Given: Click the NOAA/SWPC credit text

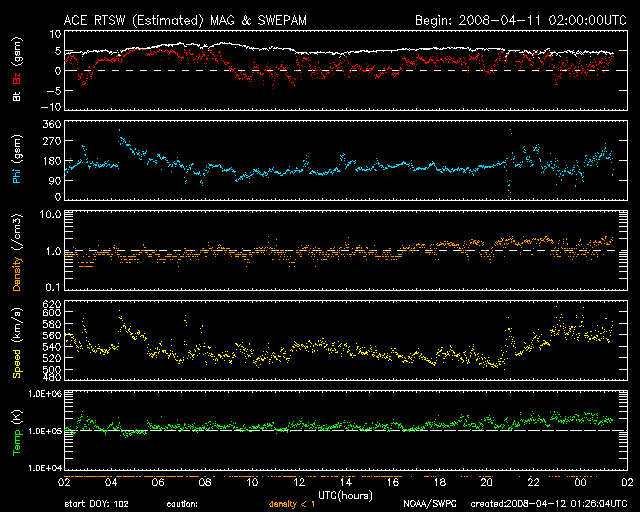Looking at the screenshot, I should [x=426, y=504].
